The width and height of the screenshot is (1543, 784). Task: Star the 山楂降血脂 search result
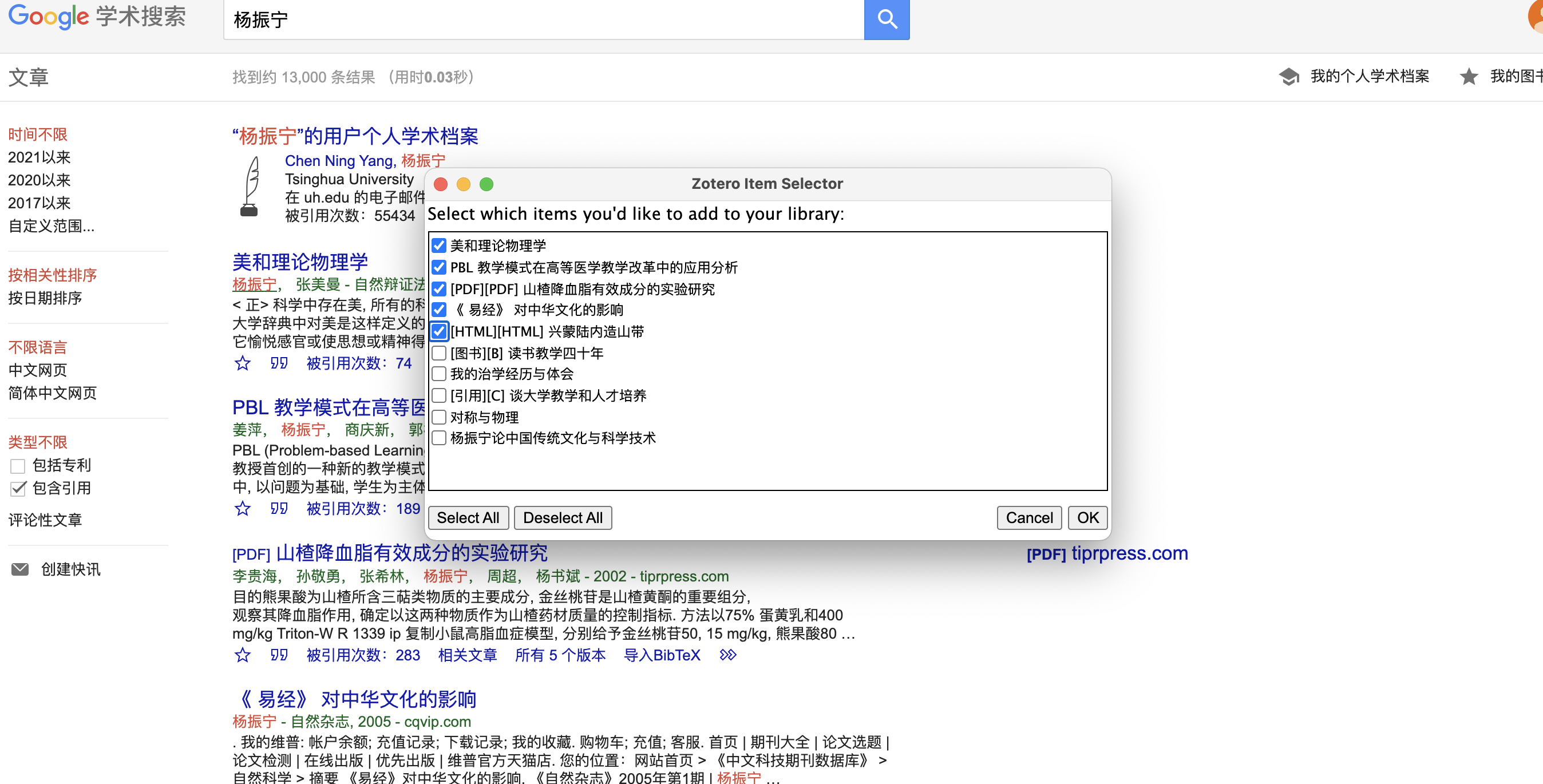242,655
